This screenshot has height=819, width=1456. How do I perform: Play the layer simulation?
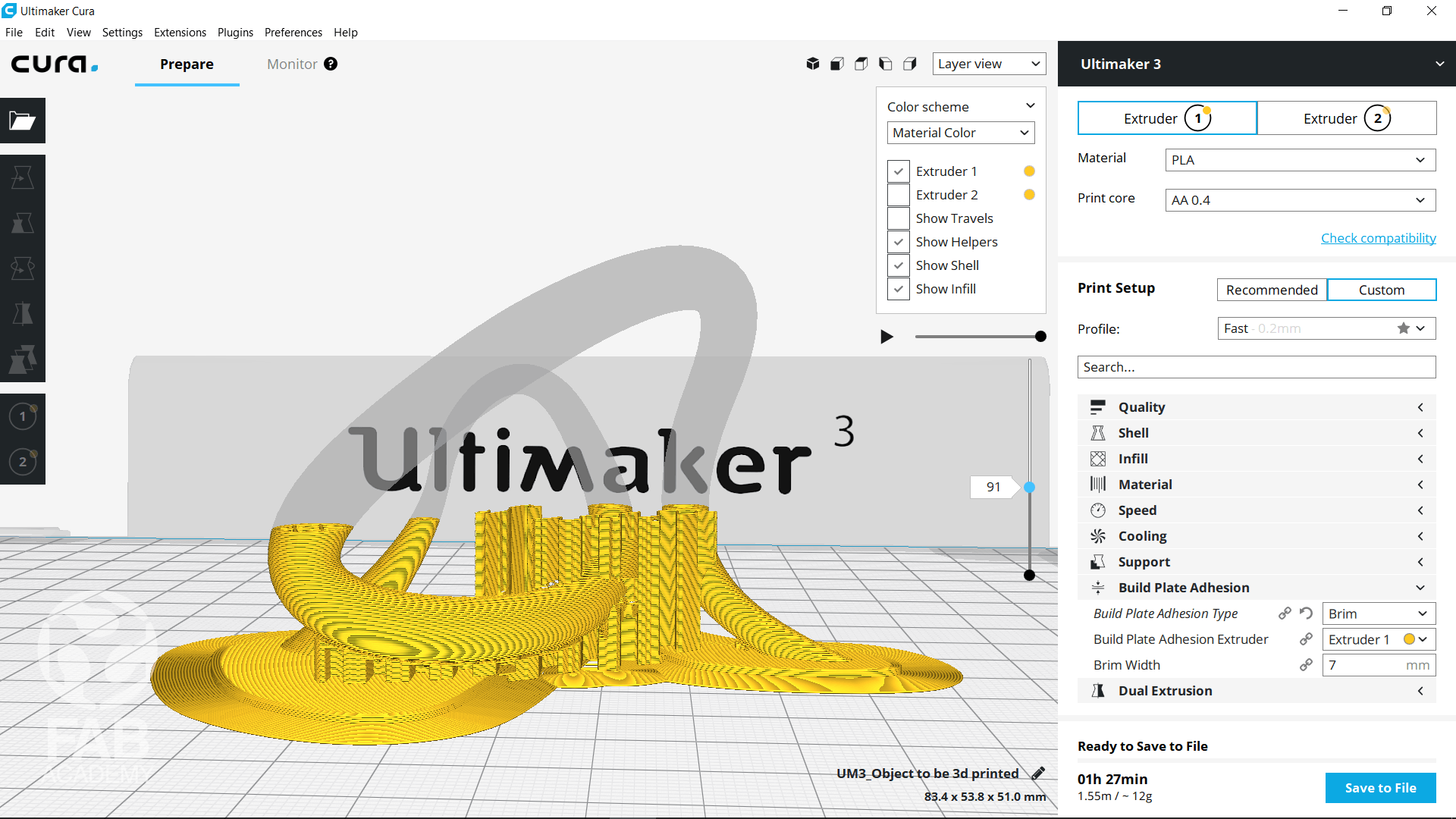pyautogui.click(x=886, y=337)
